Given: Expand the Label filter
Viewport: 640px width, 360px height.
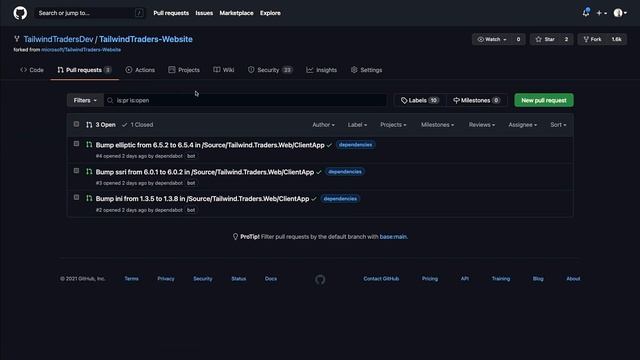Looking at the screenshot, I should coord(357,124).
